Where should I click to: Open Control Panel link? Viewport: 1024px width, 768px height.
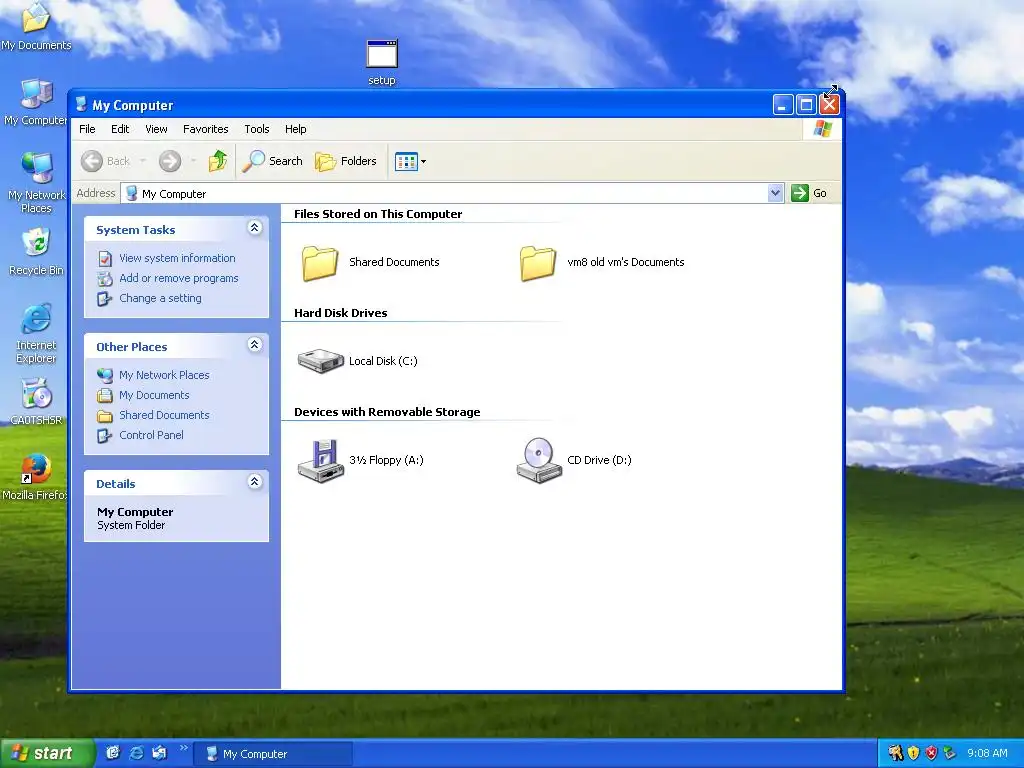(151, 435)
